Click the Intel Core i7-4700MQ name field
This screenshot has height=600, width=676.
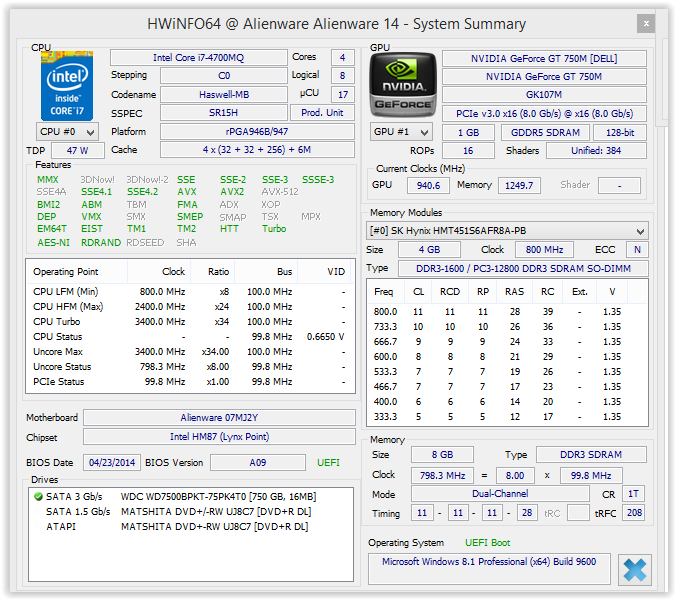(x=198, y=57)
